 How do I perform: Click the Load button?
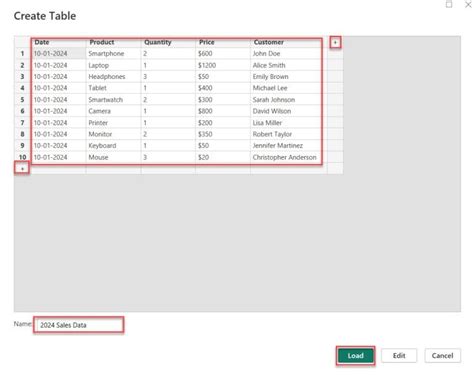point(355,356)
